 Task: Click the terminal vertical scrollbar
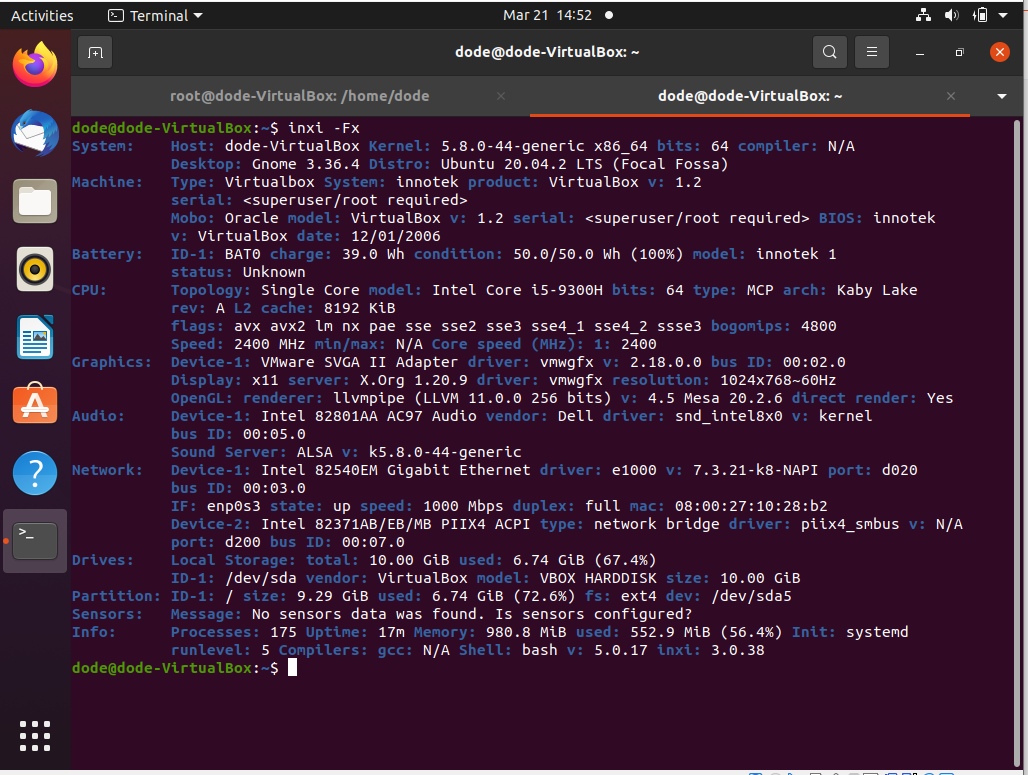click(1018, 443)
